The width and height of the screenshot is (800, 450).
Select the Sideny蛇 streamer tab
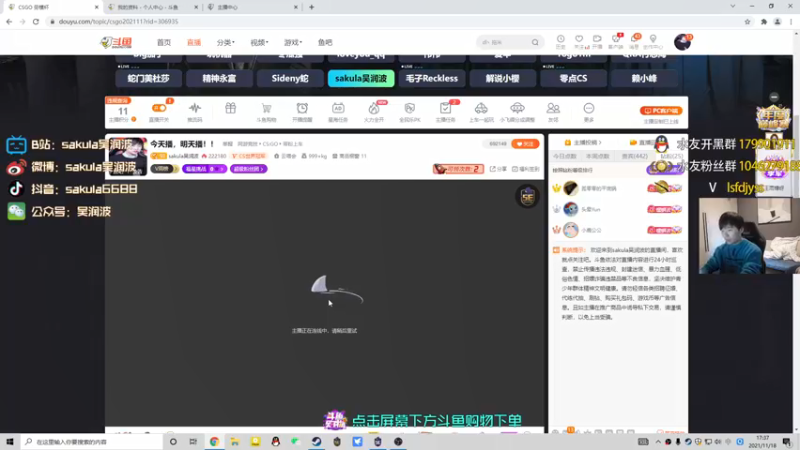pyautogui.click(x=290, y=79)
